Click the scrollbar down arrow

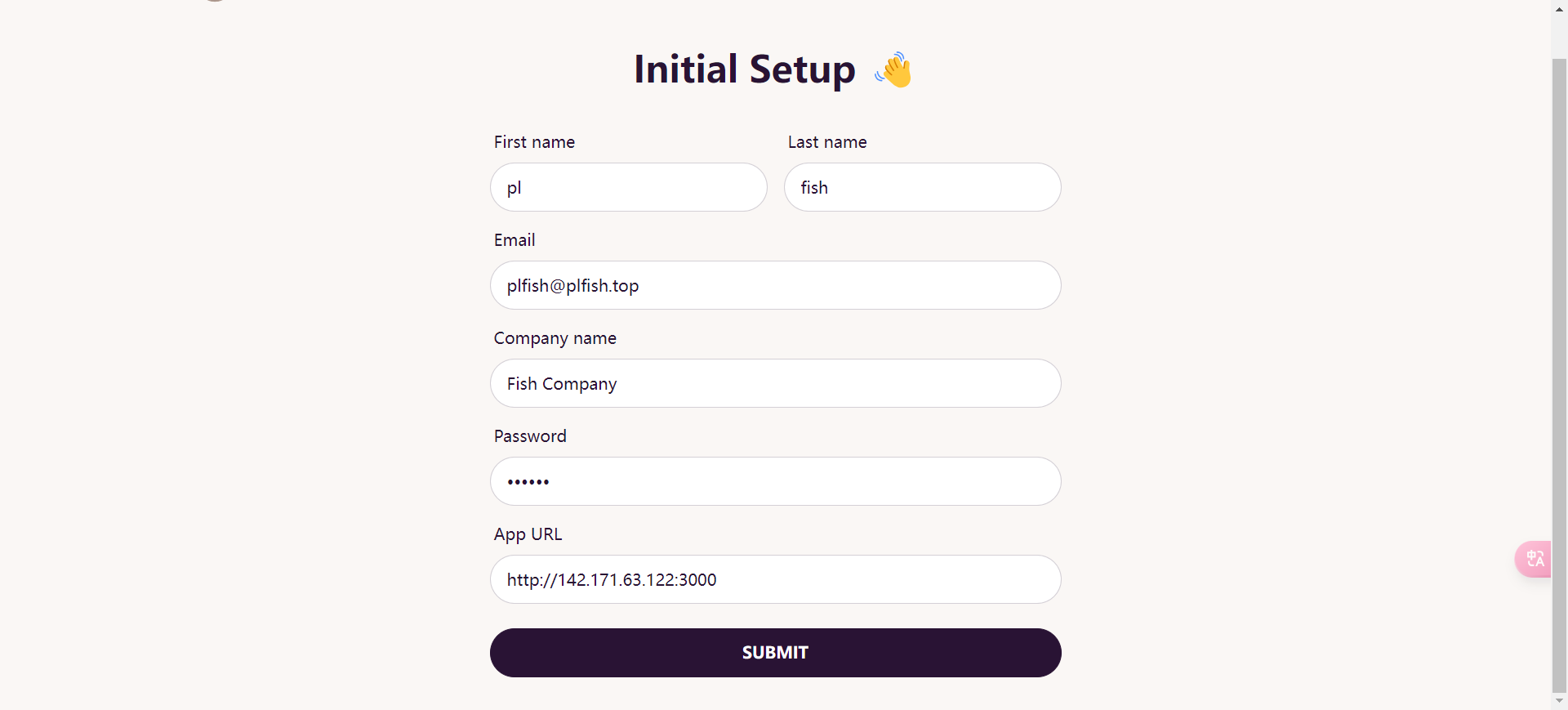[x=1559, y=701]
